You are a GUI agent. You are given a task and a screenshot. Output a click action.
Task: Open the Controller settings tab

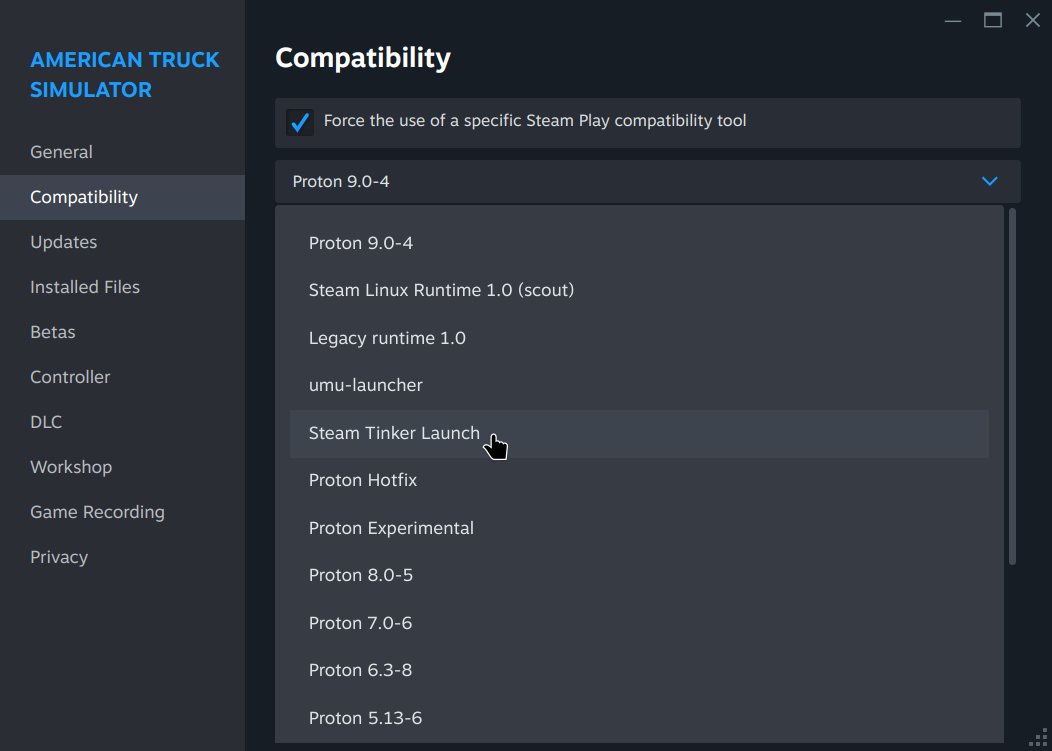point(70,377)
